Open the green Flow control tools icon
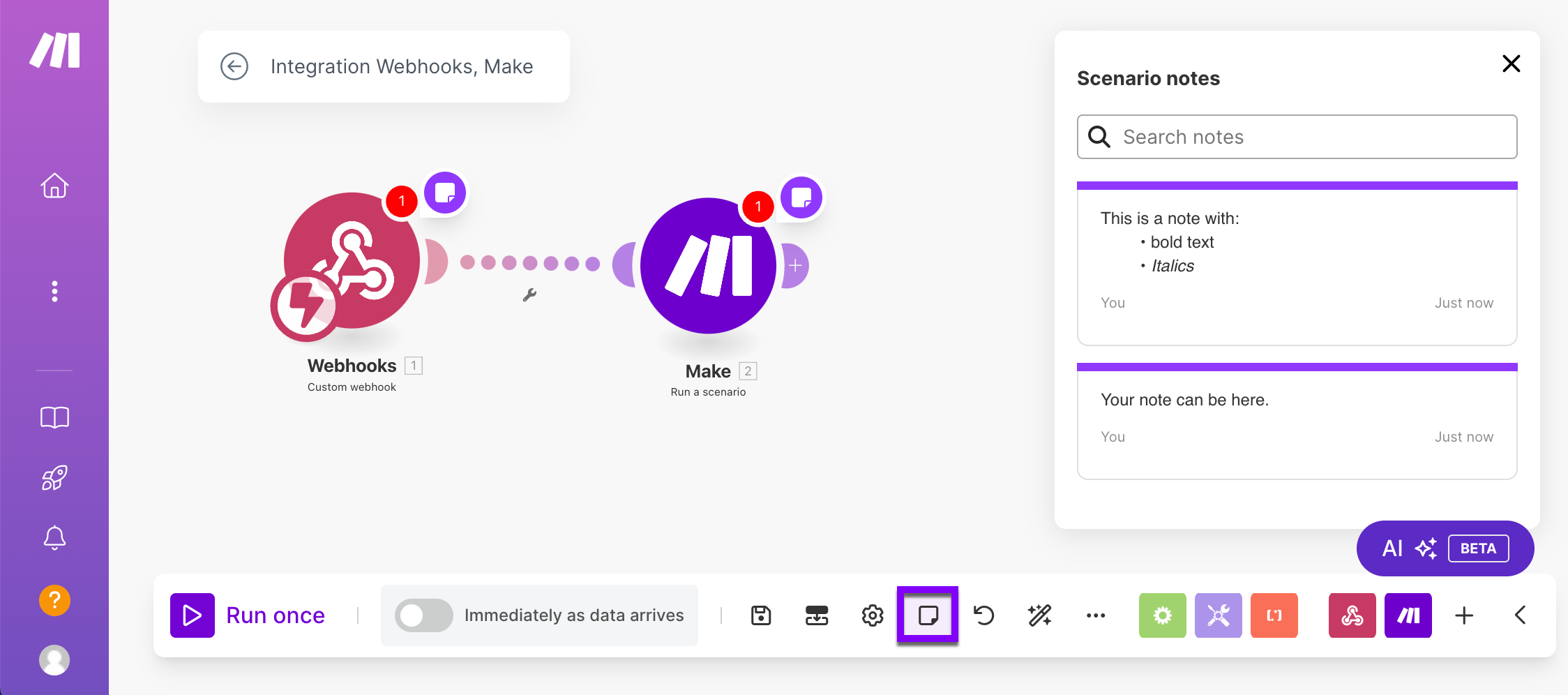This screenshot has height=695, width=1568. pyautogui.click(x=1163, y=615)
